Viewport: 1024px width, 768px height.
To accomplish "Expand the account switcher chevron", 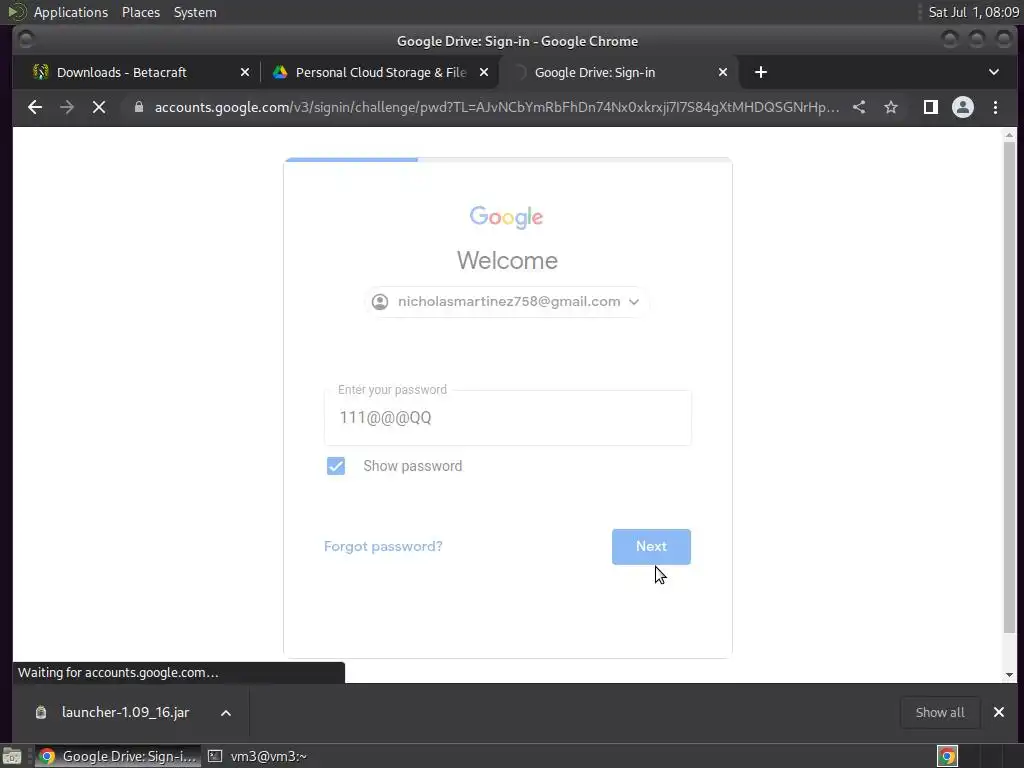I will (x=633, y=302).
